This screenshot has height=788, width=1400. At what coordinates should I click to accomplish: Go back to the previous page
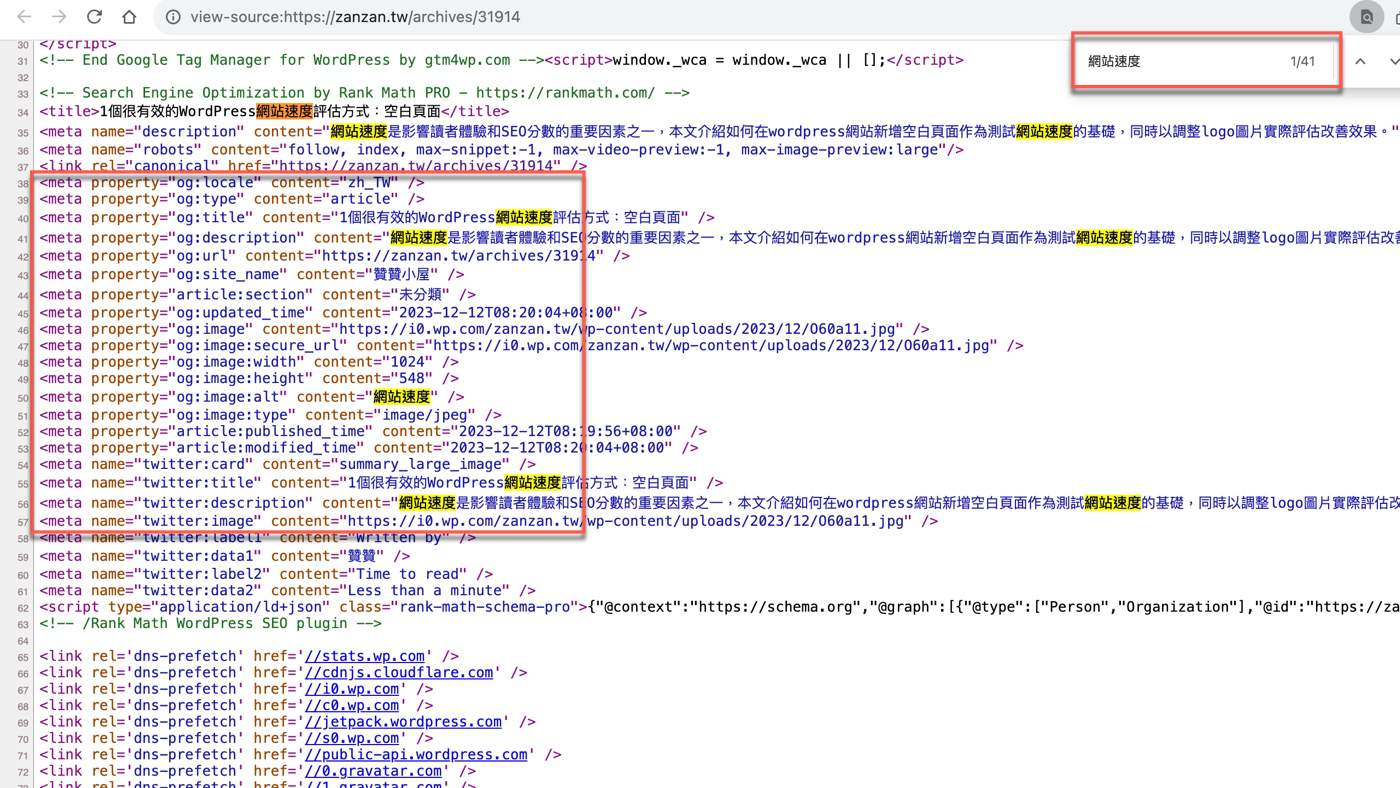click(x=24, y=17)
